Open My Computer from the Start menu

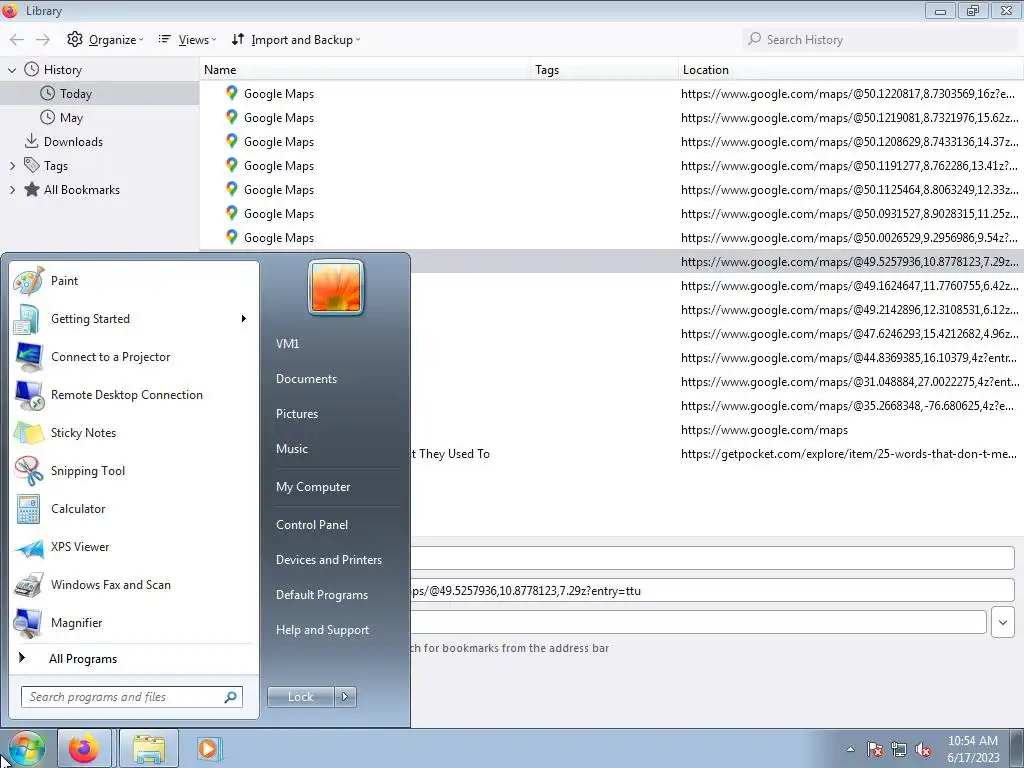click(x=313, y=487)
